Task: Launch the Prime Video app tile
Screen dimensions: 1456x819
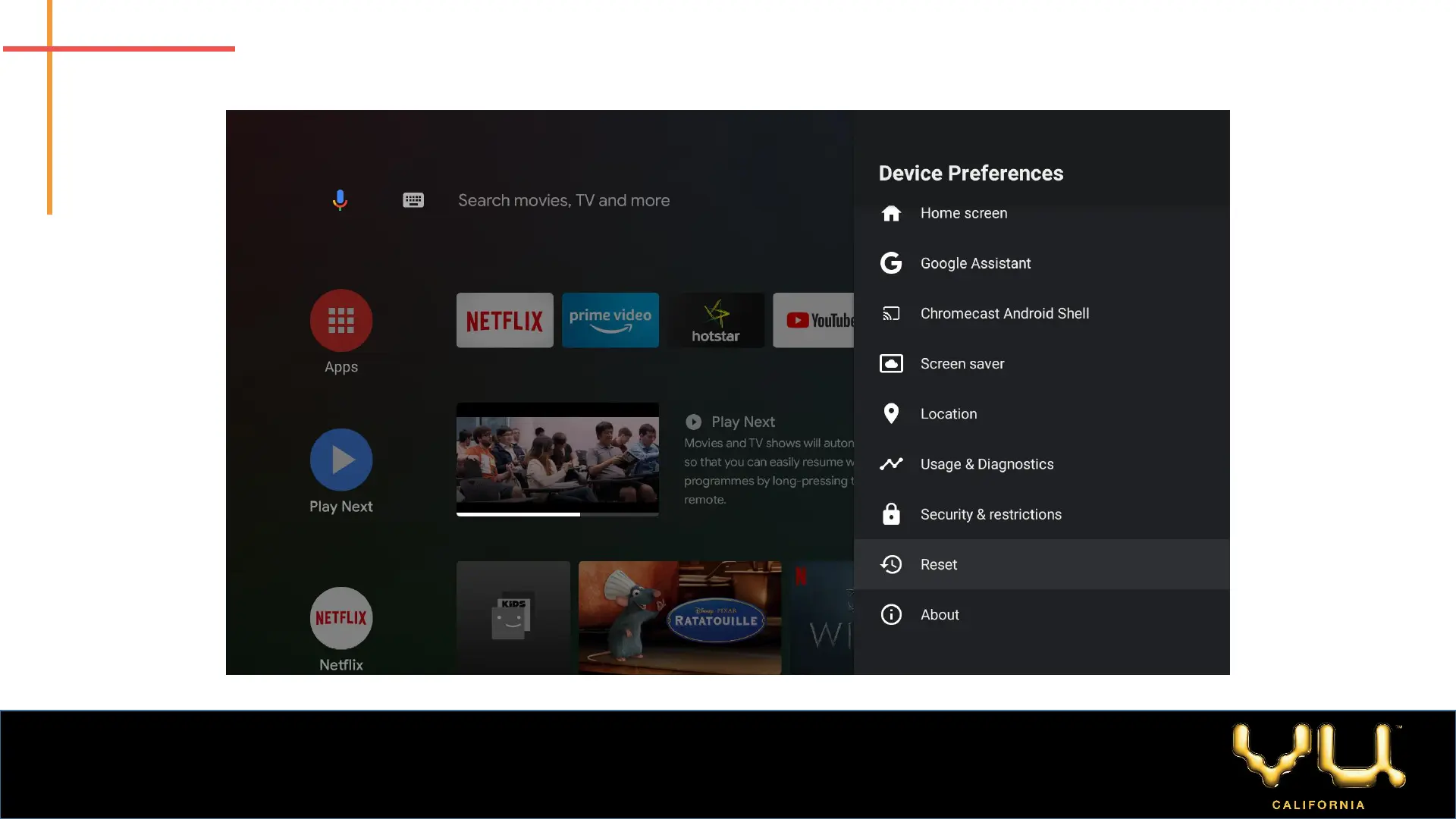Action: (x=610, y=320)
